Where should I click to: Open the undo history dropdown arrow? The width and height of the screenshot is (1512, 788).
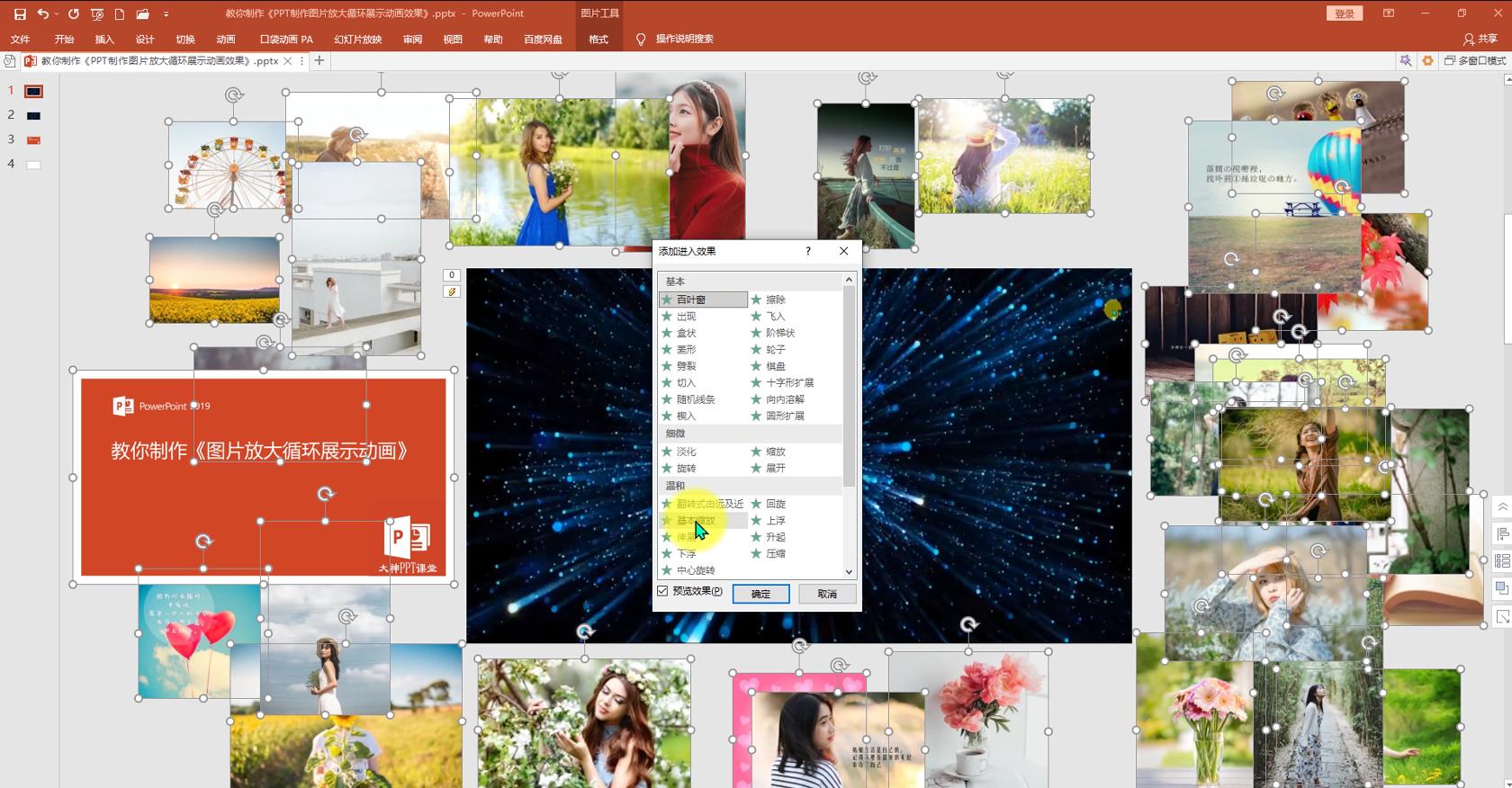57,14
